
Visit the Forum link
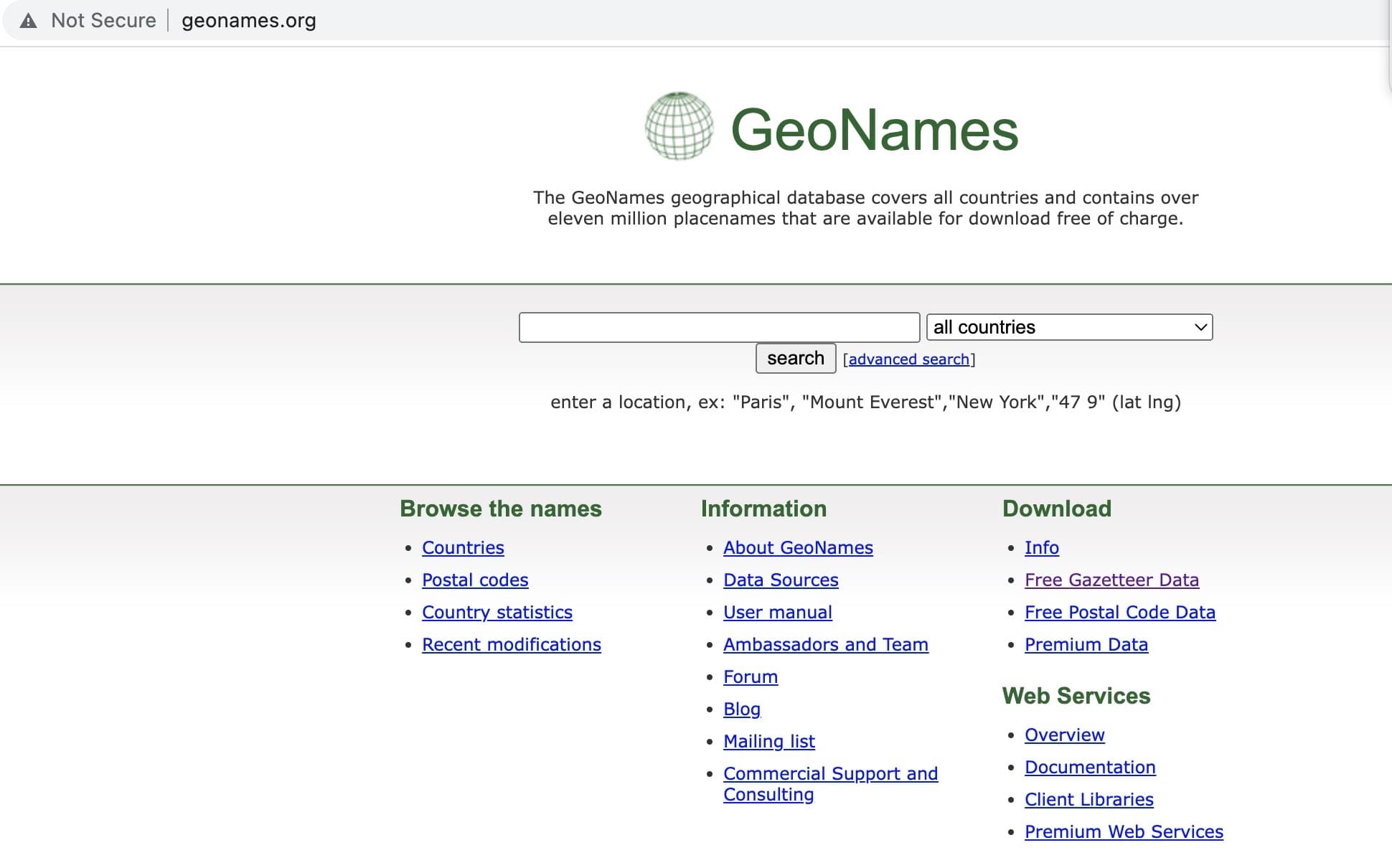point(750,676)
